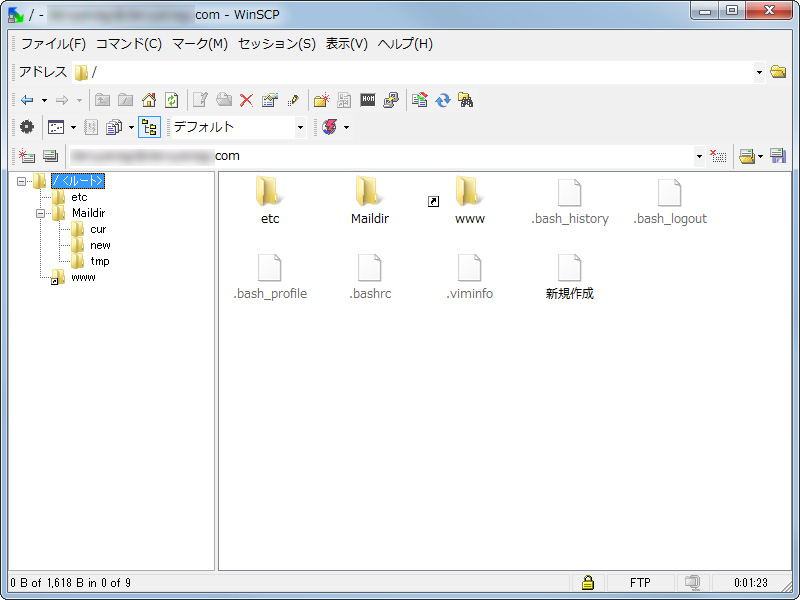
Task: Click the close session icon
Action: pos(718,156)
